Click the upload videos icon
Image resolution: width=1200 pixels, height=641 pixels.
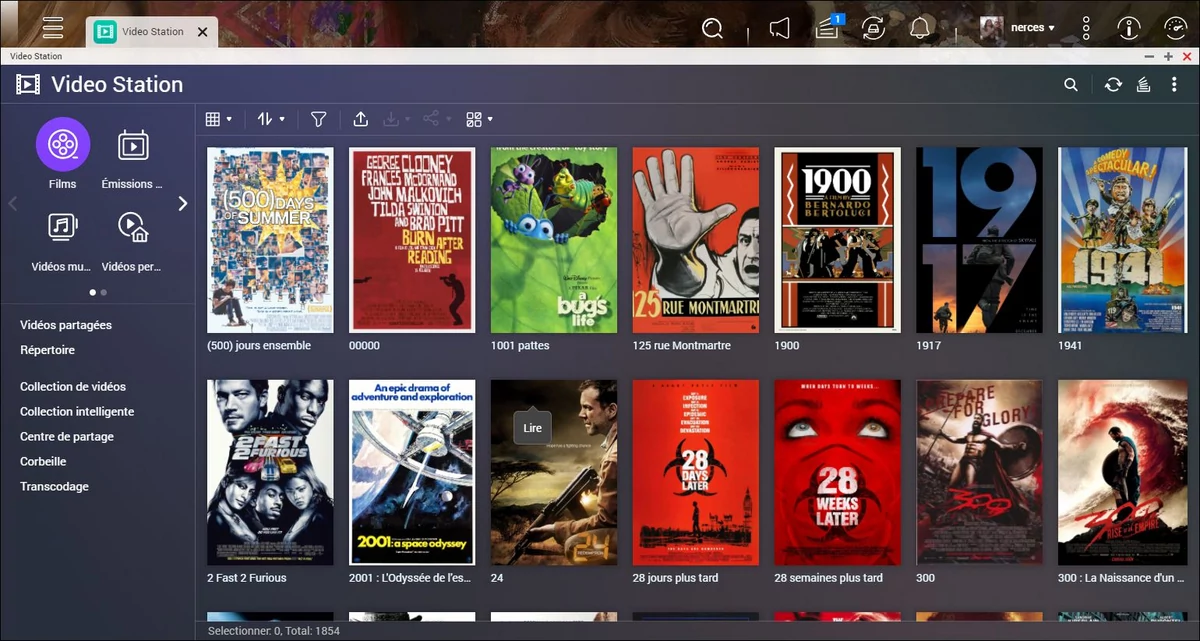tap(361, 119)
